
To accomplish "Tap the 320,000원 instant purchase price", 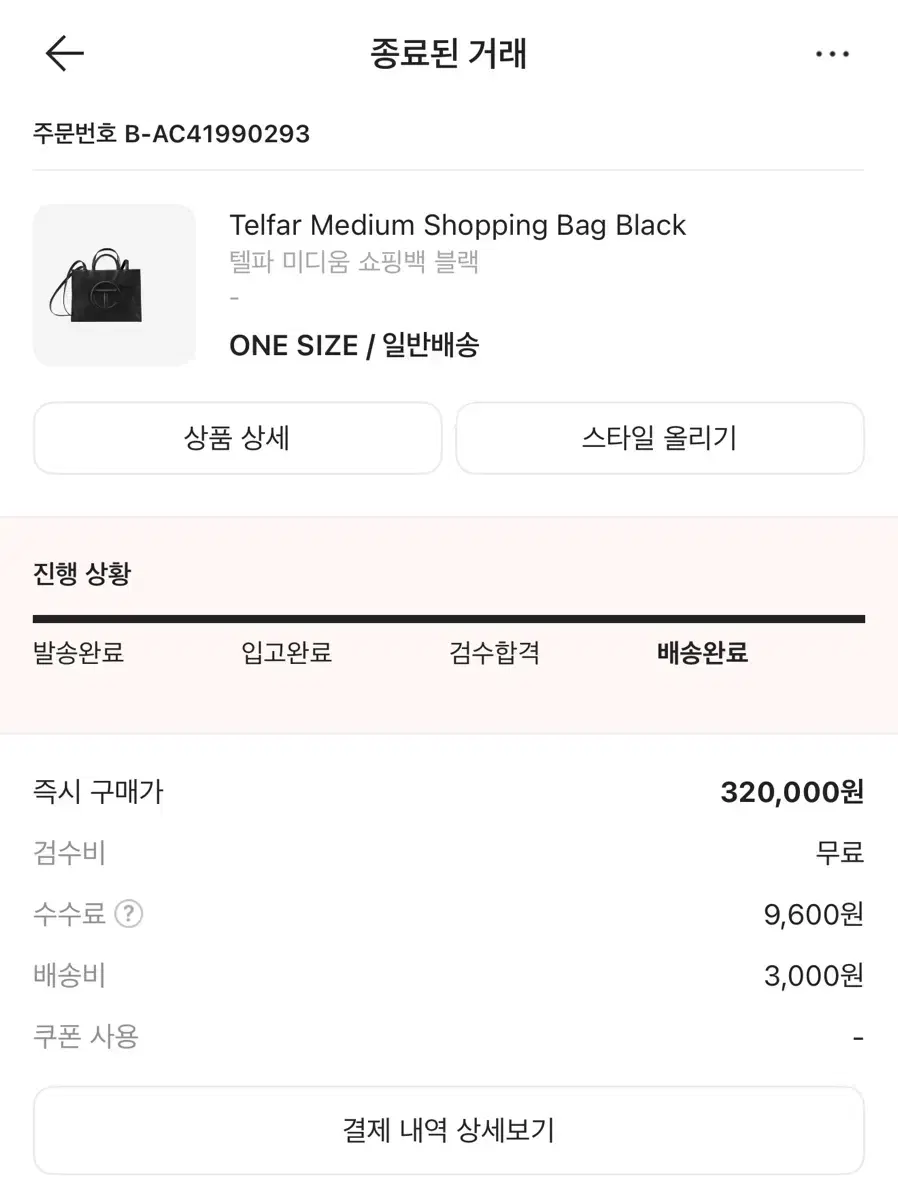I will [791, 793].
